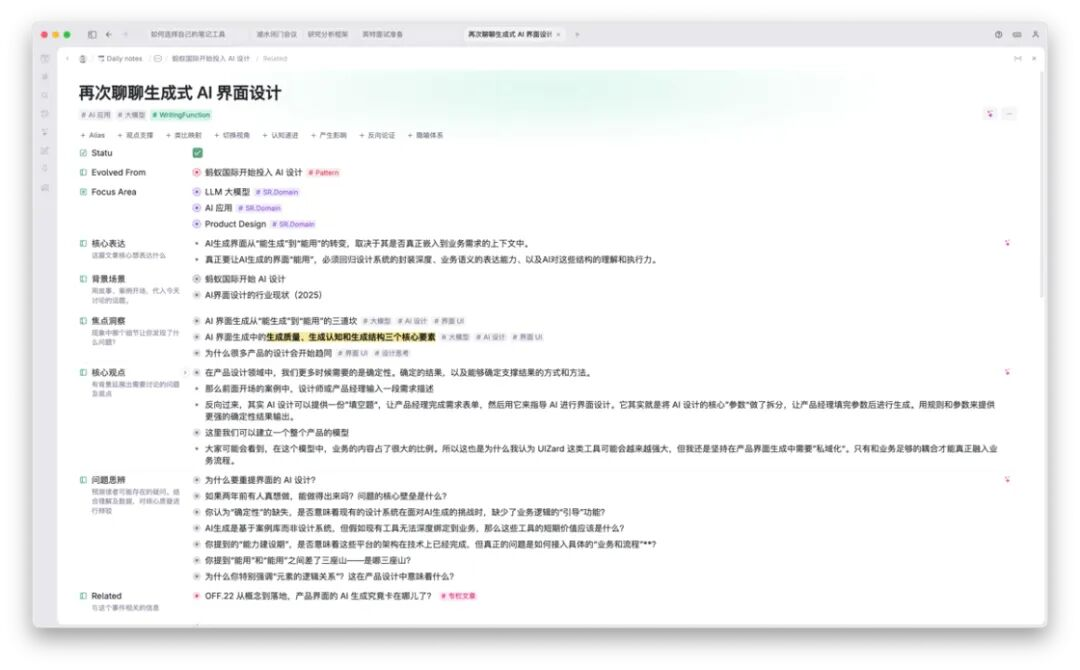This screenshot has height=670, width=1080.
Task: Switch to the 研究分析框架 tab
Action: coord(328,34)
